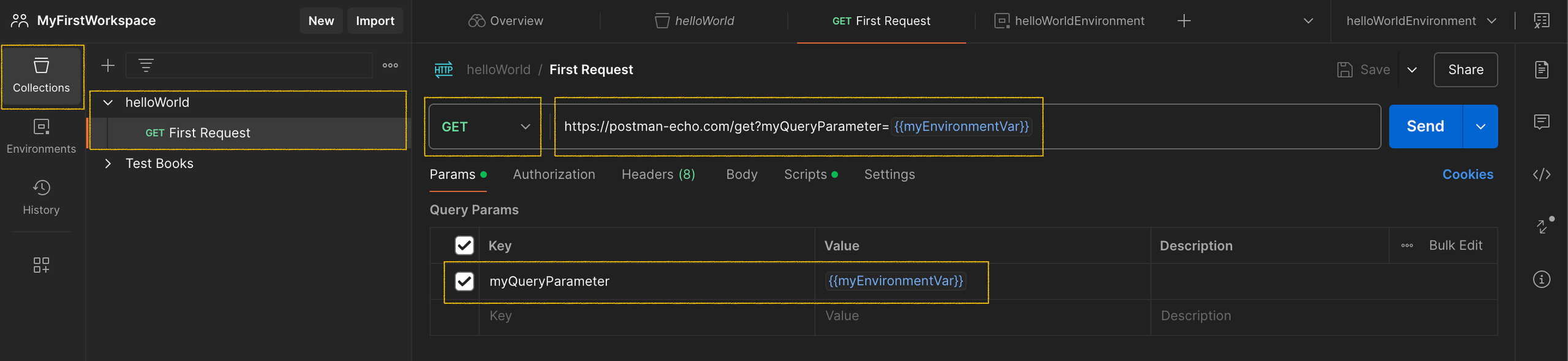Open the configure workspace sidebar grid icon
Screen dimensions: 1568x361
[41, 265]
